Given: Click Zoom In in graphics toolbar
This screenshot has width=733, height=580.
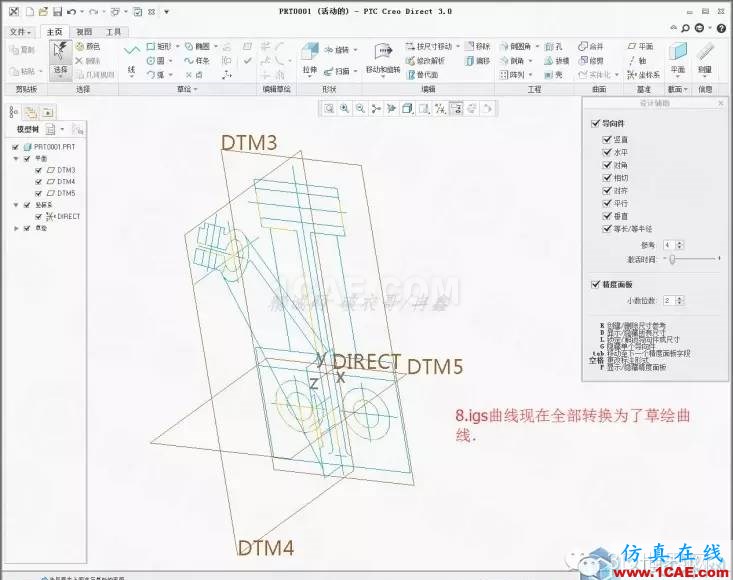Looking at the screenshot, I should tap(345, 109).
